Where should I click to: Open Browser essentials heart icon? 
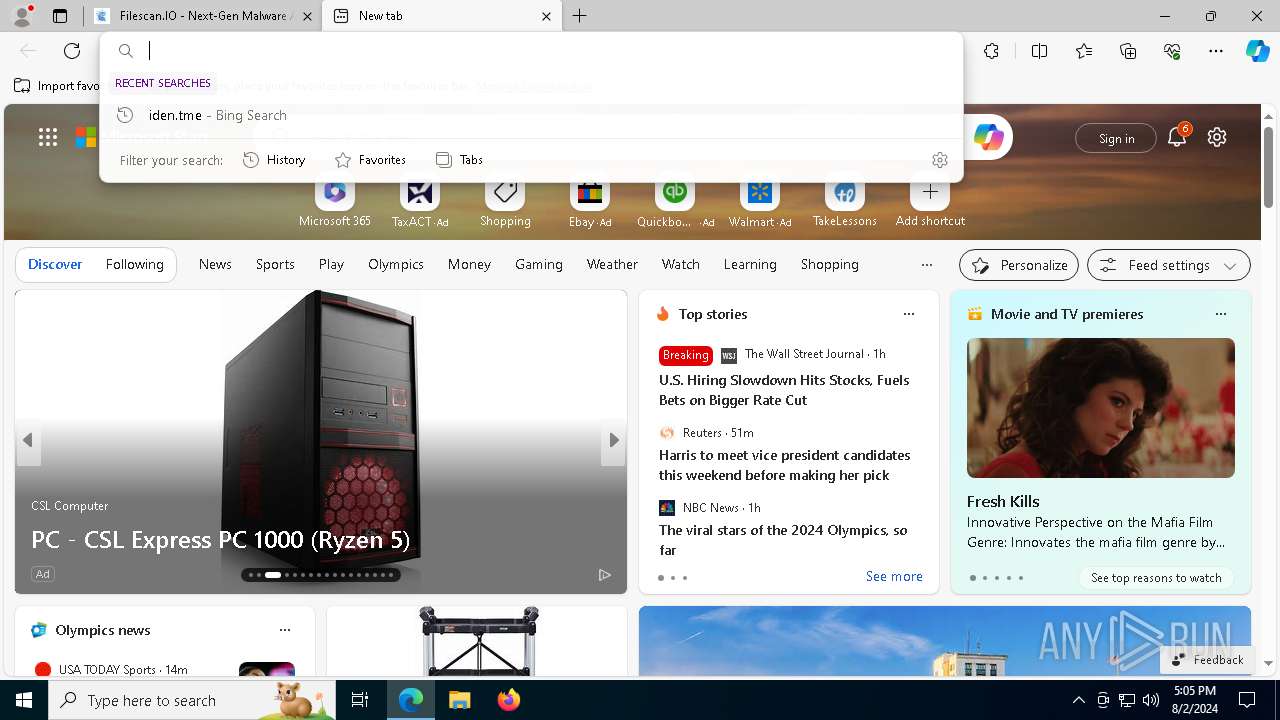[1172, 51]
